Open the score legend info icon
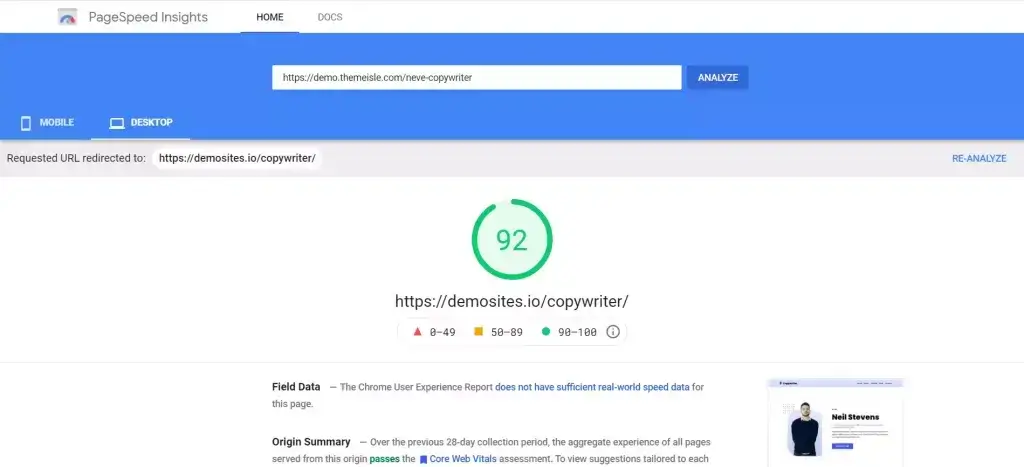Screen dimensions: 1024x467 613,332
